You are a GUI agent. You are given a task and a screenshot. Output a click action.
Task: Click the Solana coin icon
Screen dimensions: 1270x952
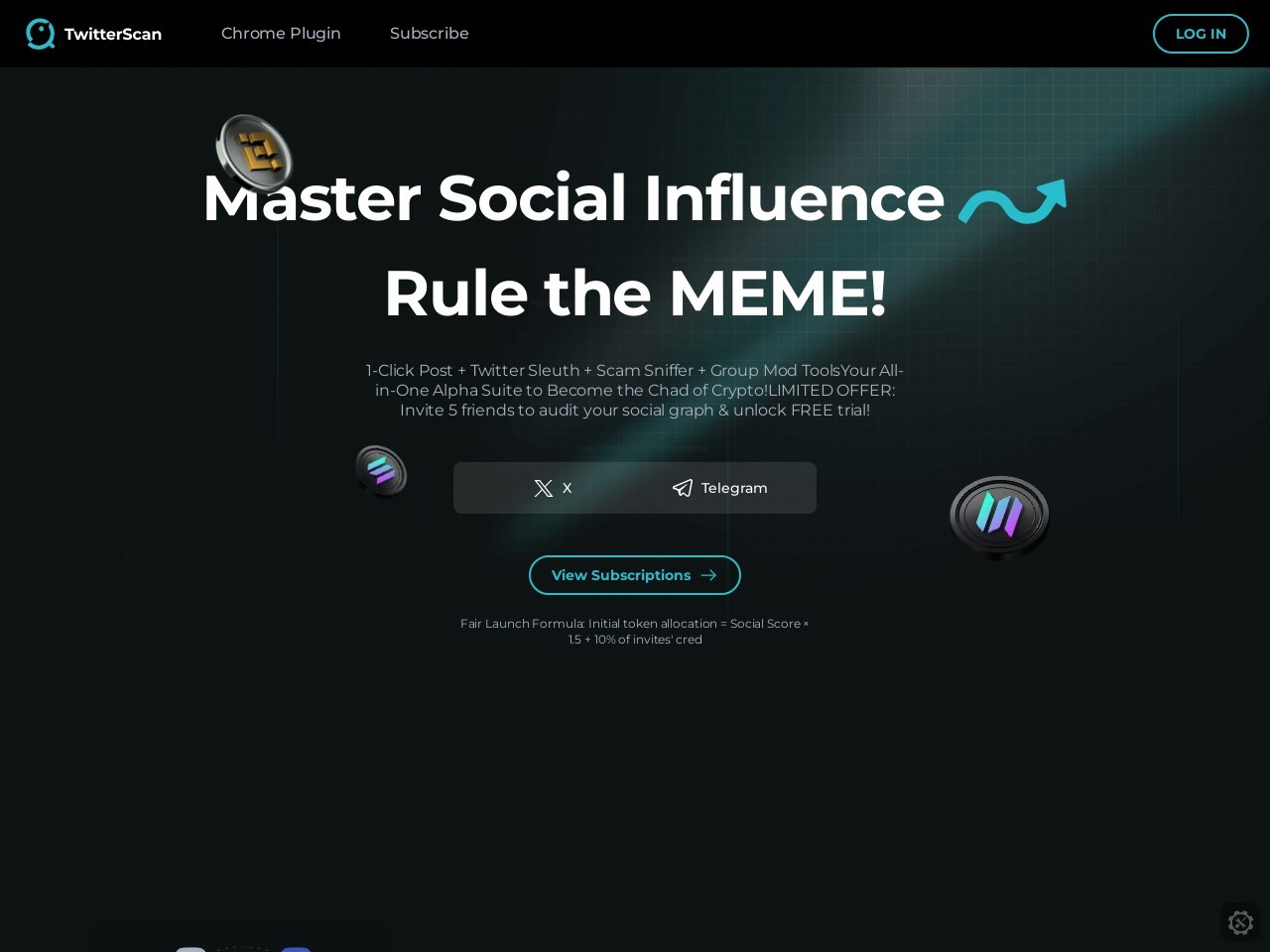tap(381, 471)
